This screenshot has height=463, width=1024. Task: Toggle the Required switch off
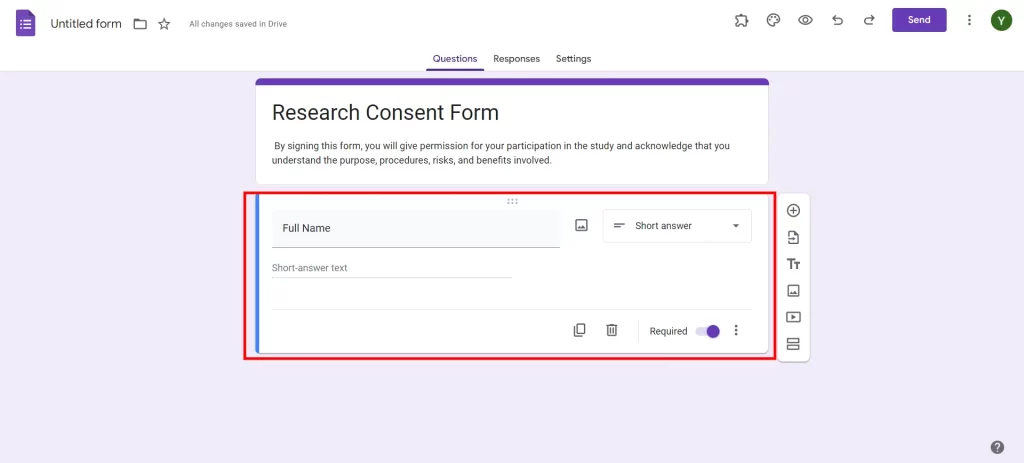tap(708, 331)
